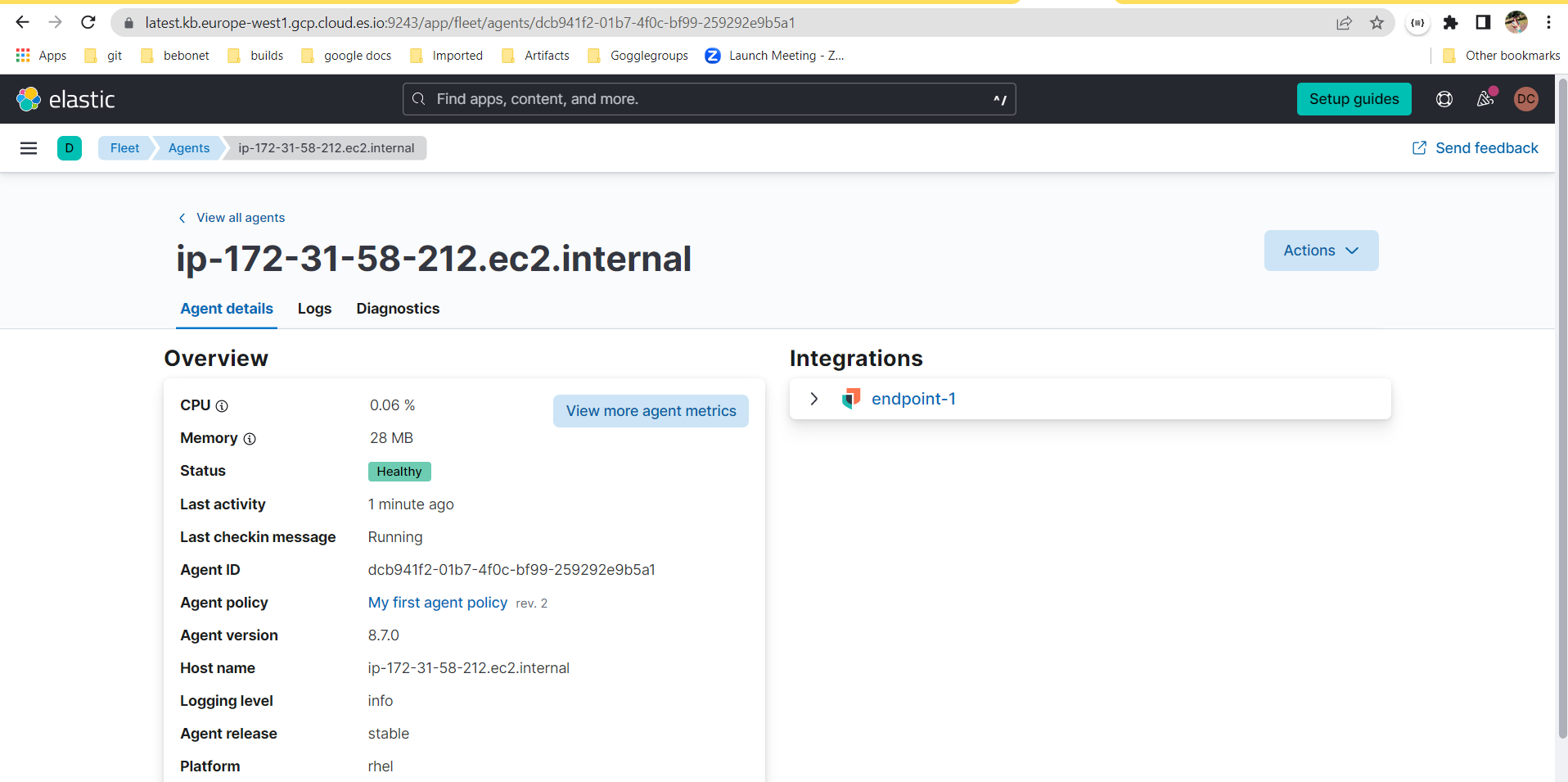Click the CPU info tooltip icon

point(220,405)
